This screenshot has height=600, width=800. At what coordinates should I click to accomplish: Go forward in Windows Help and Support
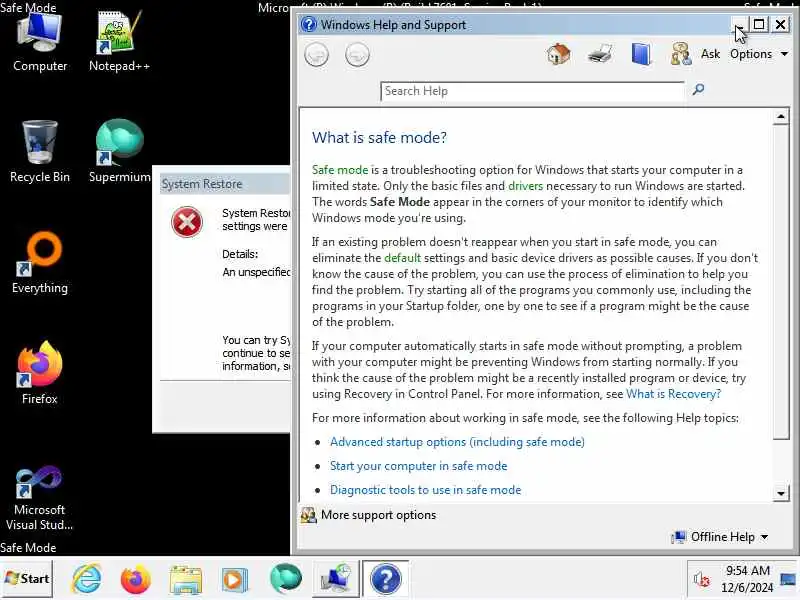[x=357, y=55]
